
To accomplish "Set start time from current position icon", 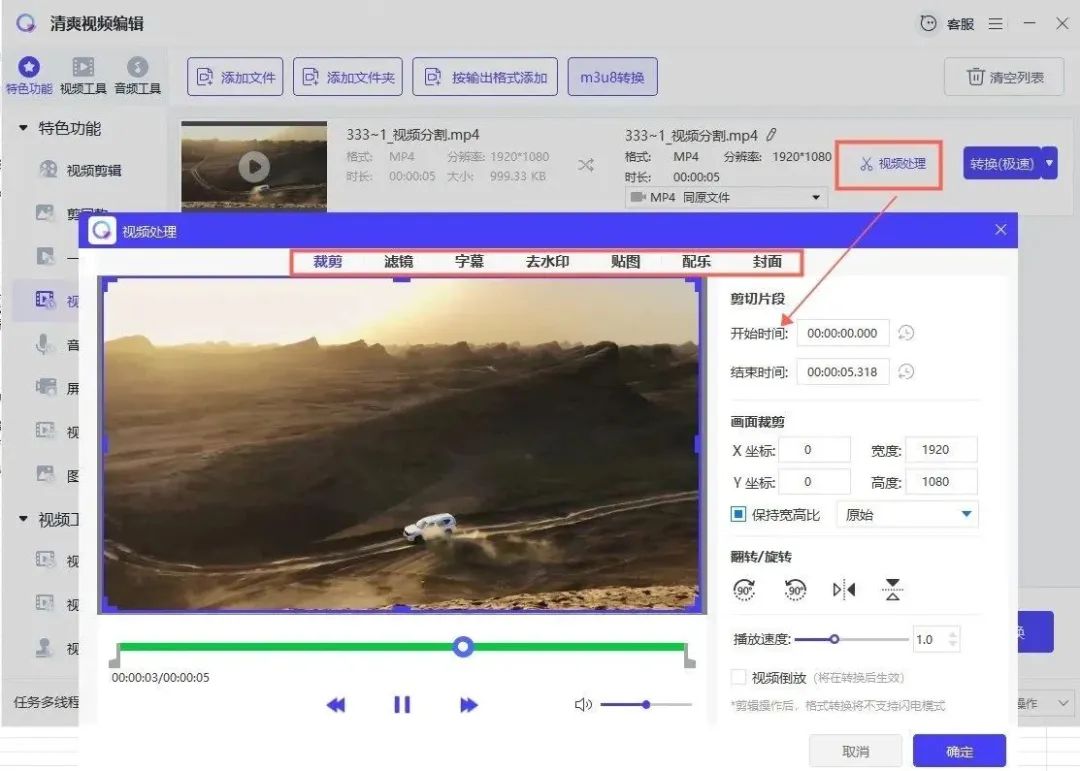I will 906,333.
